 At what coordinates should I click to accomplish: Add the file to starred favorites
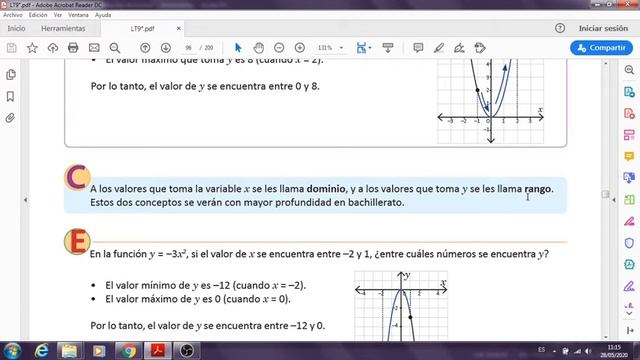pos(32,48)
